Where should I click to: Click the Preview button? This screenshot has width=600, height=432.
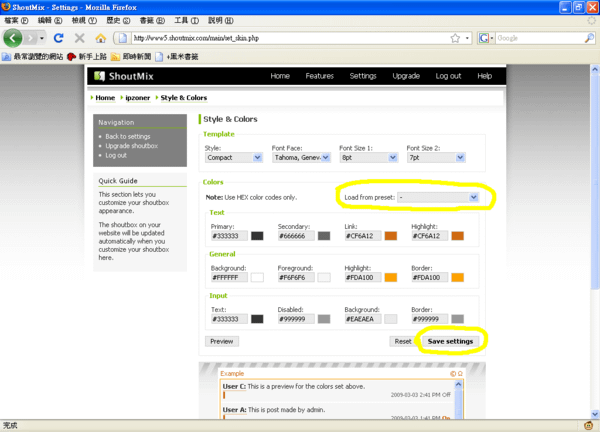click(222, 341)
